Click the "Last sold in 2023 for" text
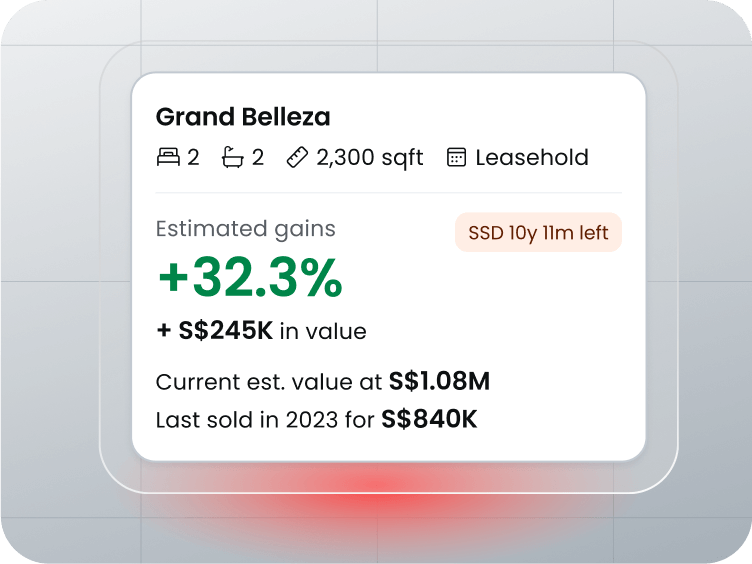752x564 pixels. [x=265, y=420]
